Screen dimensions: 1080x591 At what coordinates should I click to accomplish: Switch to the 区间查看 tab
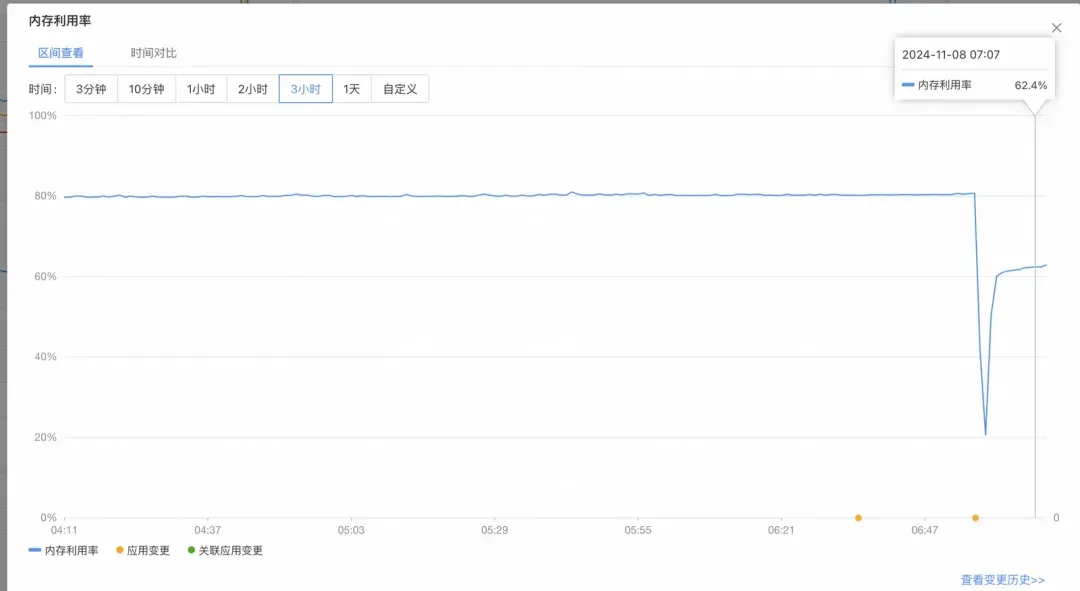coord(61,53)
